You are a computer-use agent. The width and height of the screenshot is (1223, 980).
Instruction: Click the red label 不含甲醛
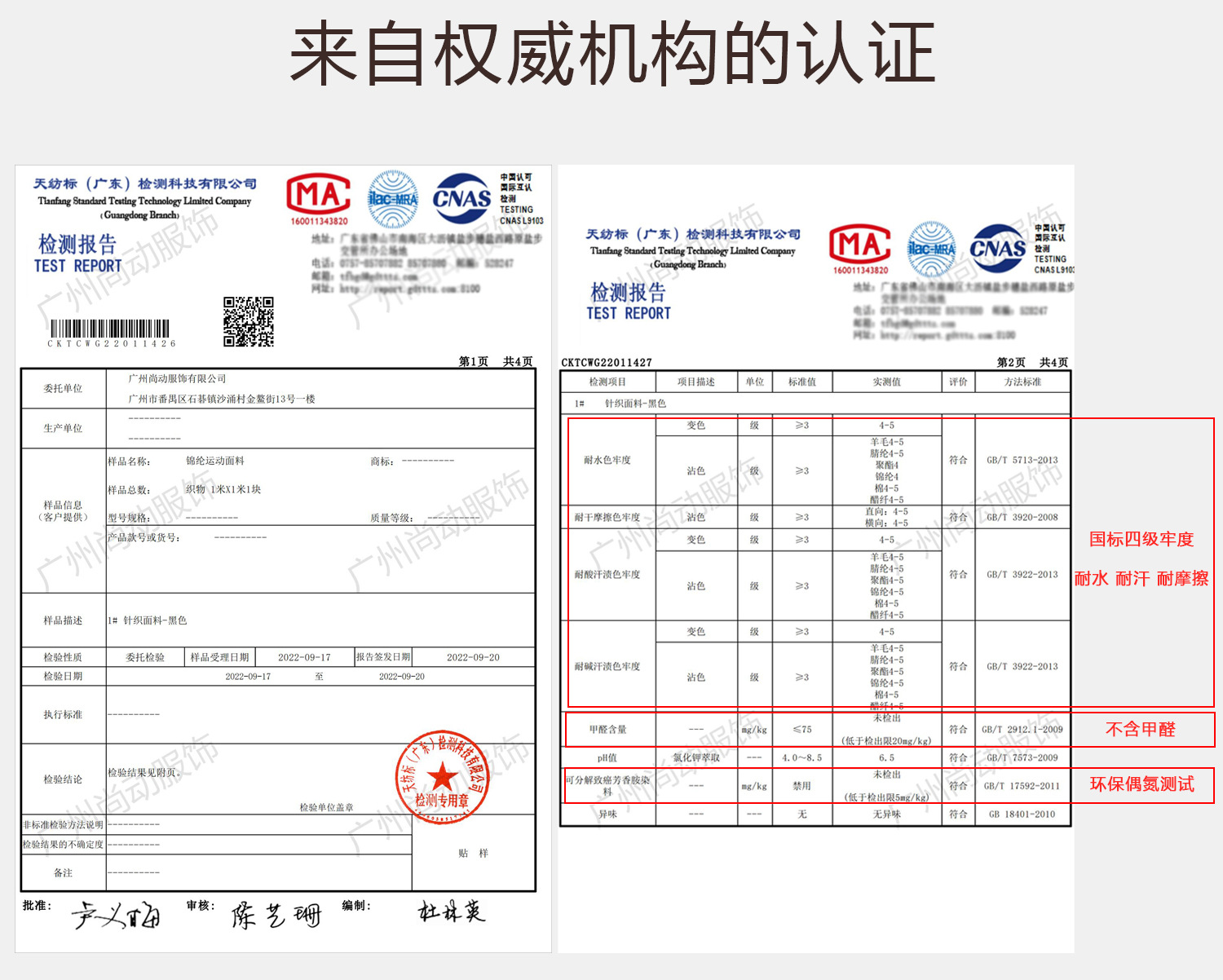[1141, 729]
